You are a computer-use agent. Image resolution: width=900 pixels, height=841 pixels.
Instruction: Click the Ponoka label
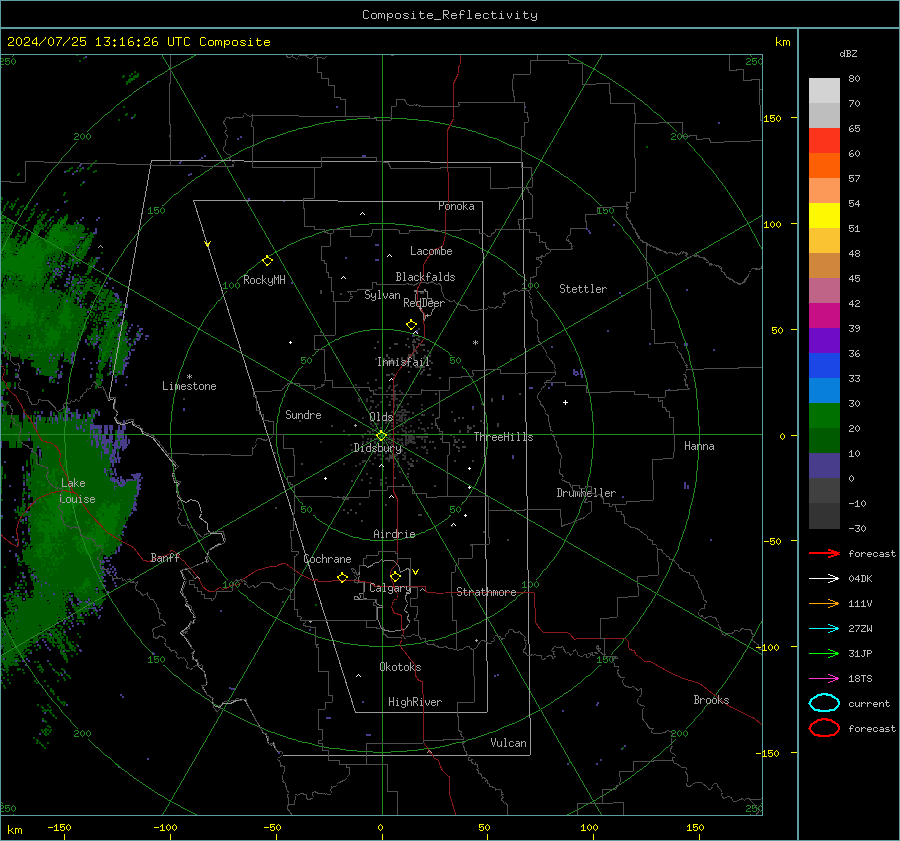pyautogui.click(x=456, y=206)
